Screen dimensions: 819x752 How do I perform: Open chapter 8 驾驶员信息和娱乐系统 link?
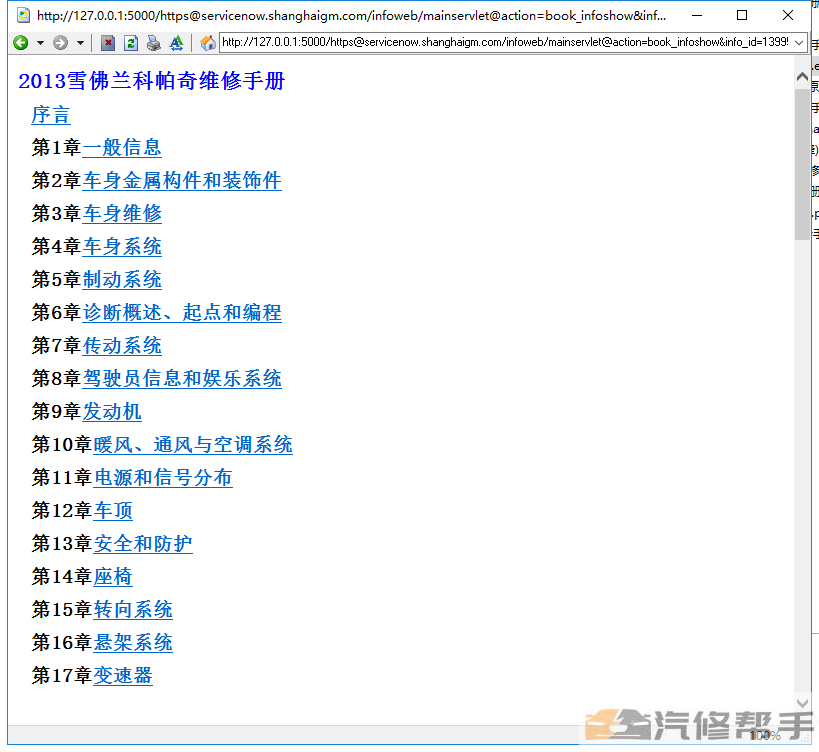click(x=182, y=379)
